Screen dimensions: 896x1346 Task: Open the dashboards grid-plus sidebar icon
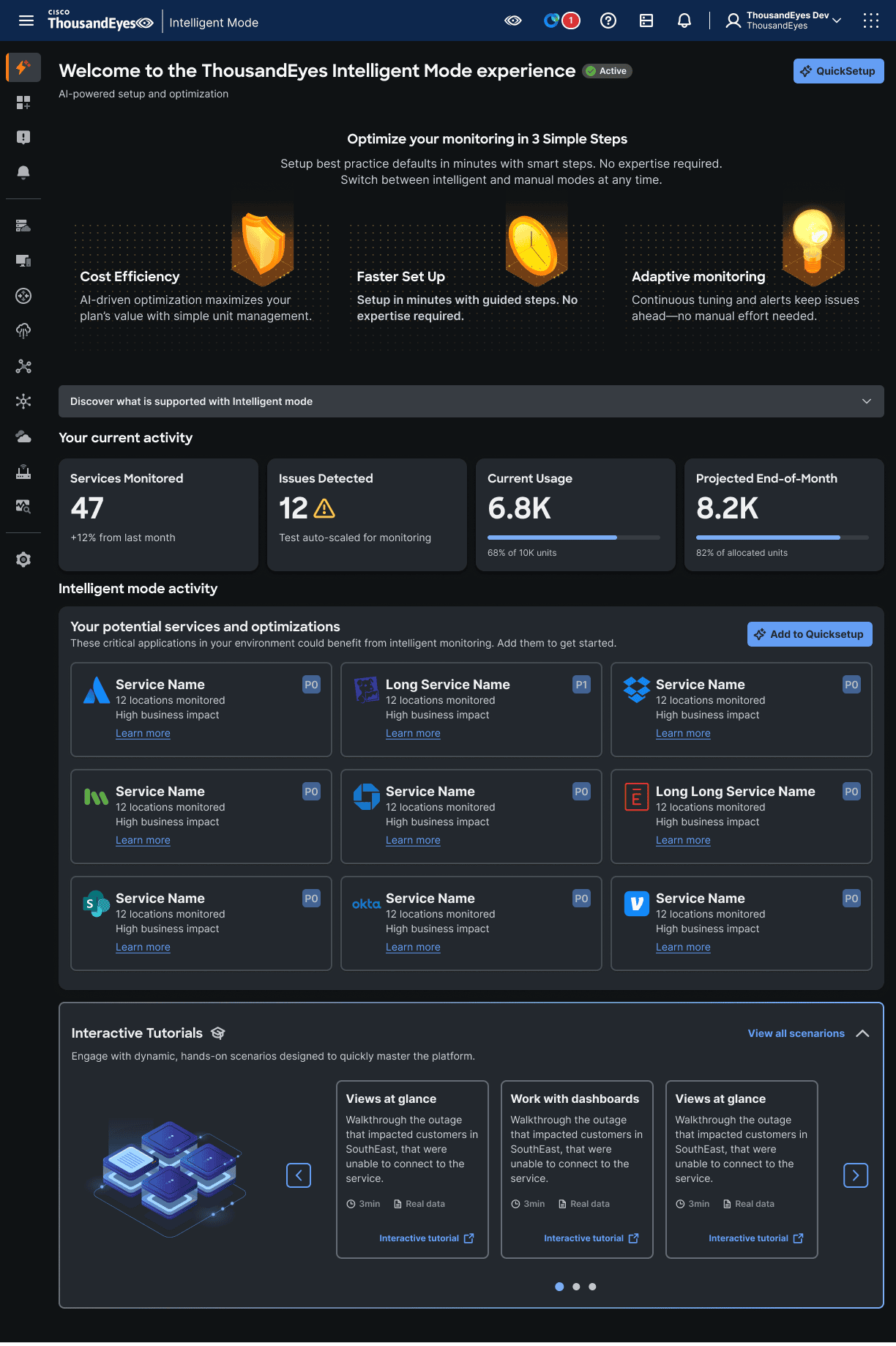[x=23, y=103]
